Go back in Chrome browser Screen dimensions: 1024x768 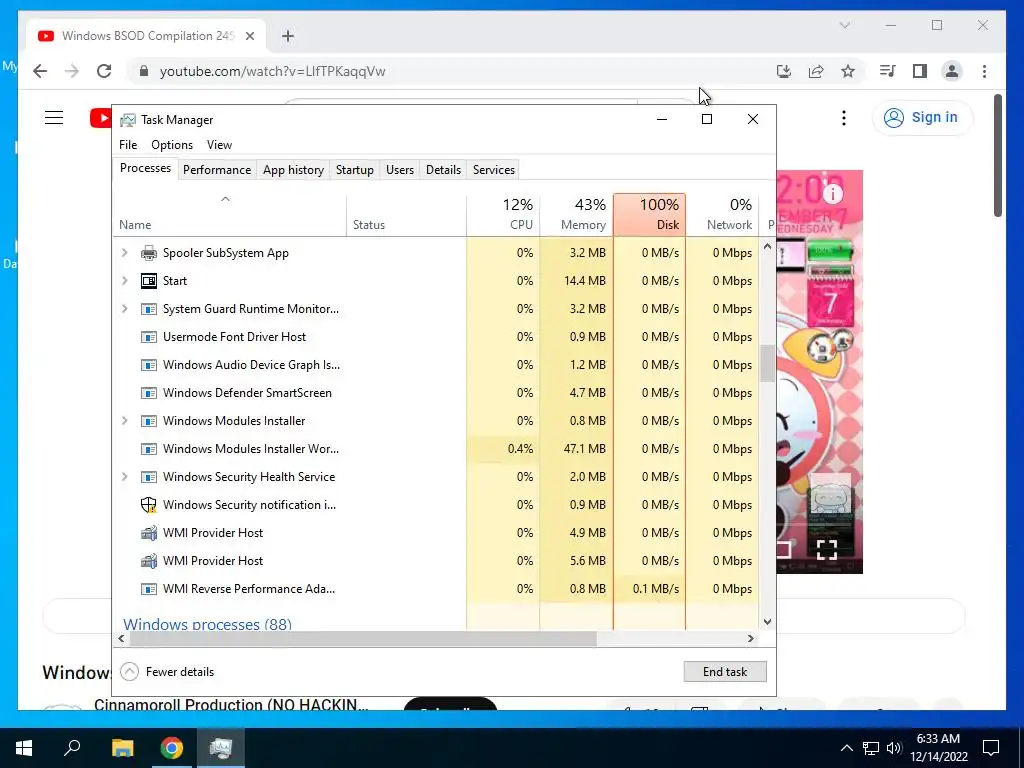[40, 71]
